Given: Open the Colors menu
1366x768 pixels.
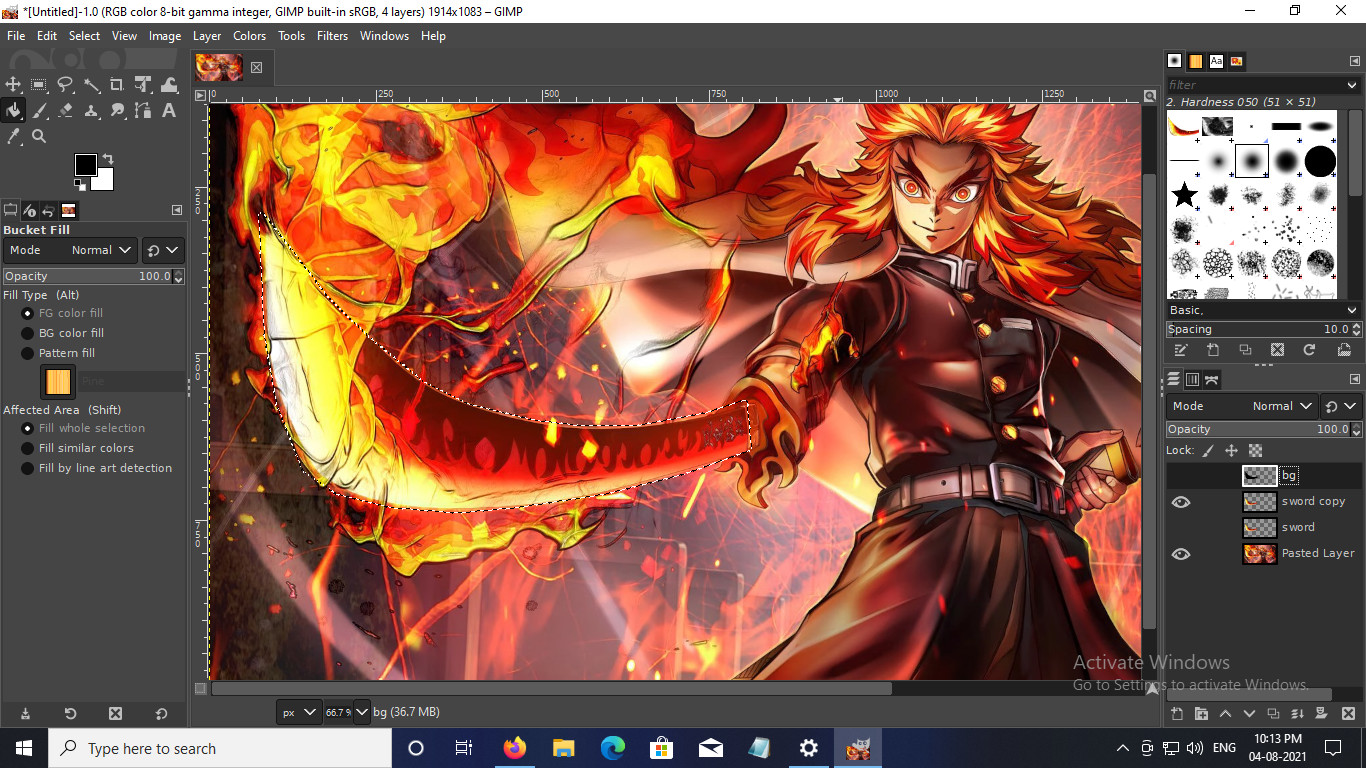Looking at the screenshot, I should pos(250,36).
